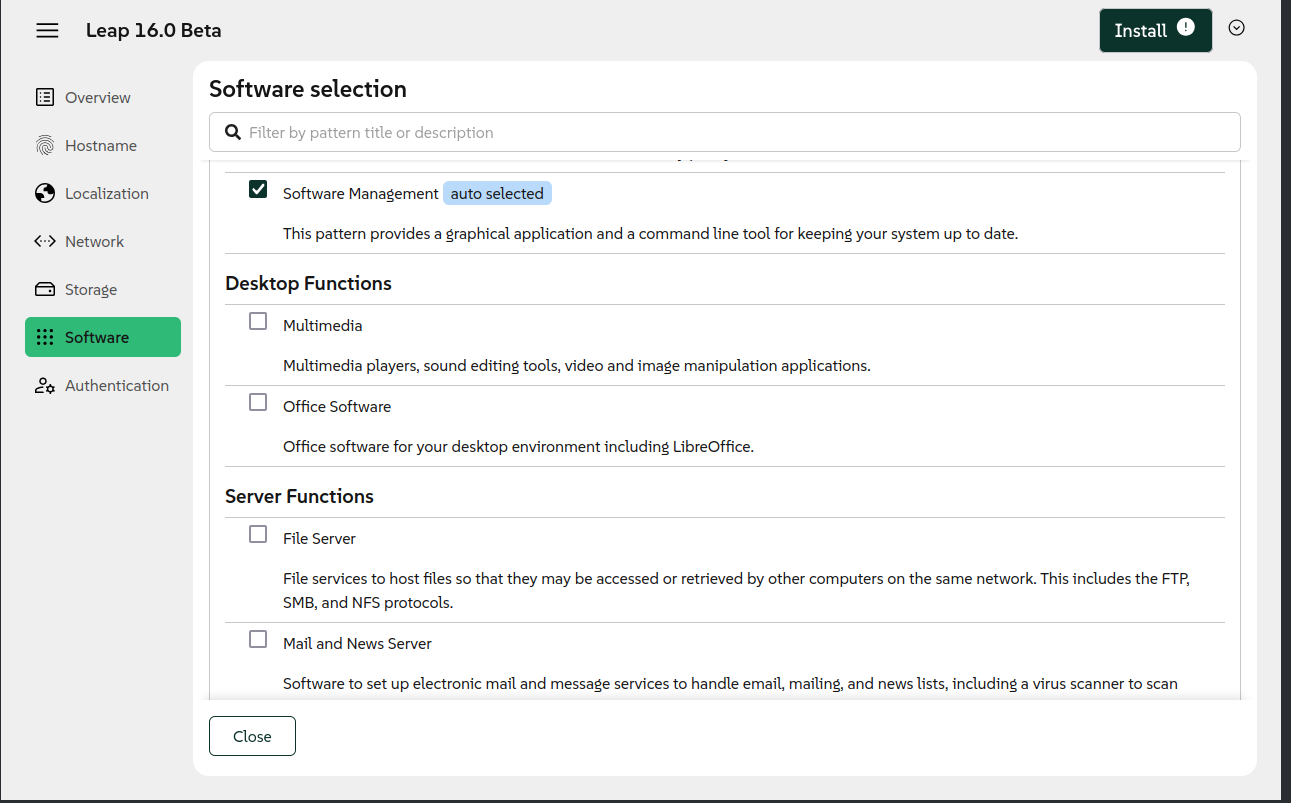
Task: Enable the Multimedia pattern checkbox
Action: [x=258, y=321]
